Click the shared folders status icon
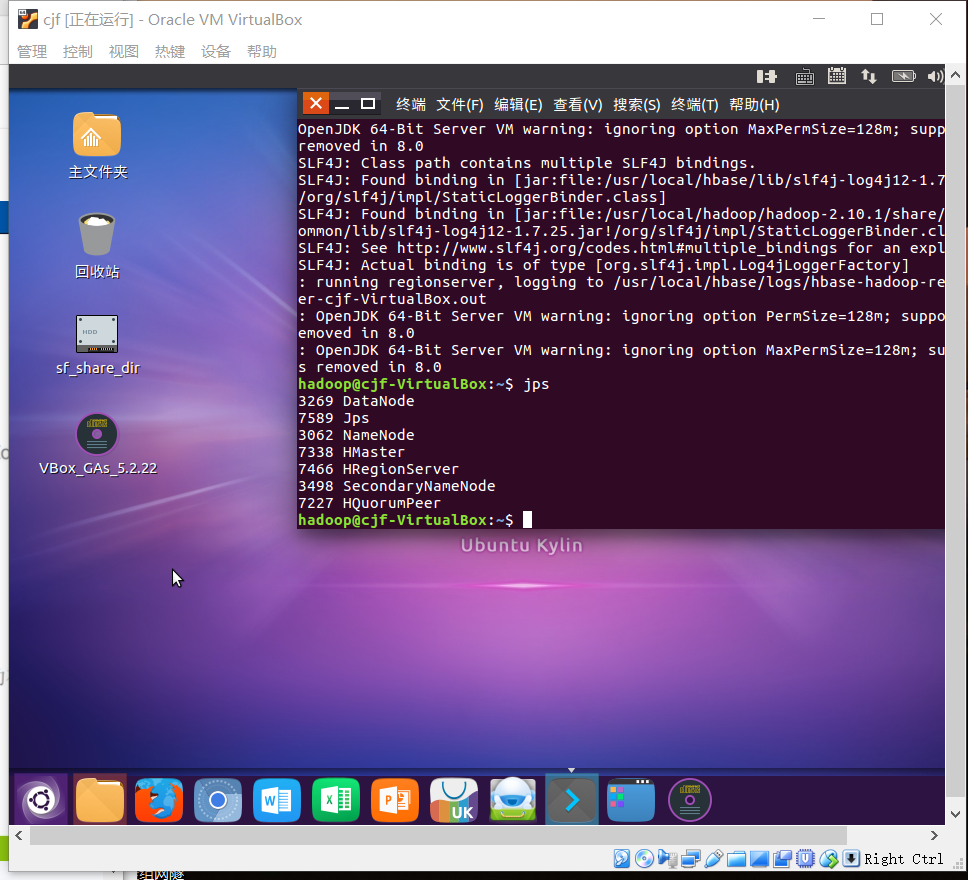This screenshot has height=880, width=968. click(x=736, y=859)
